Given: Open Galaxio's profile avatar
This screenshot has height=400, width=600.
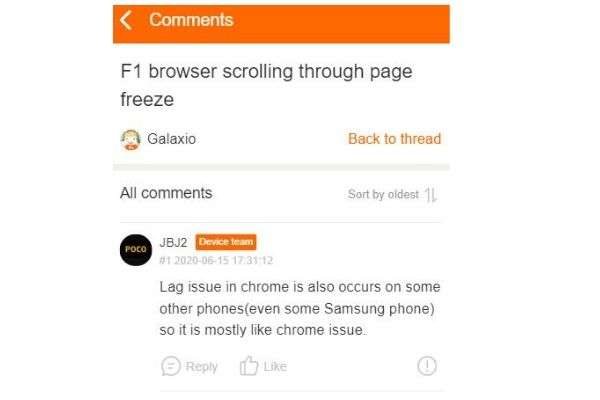Looking at the screenshot, I should (x=131, y=139).
